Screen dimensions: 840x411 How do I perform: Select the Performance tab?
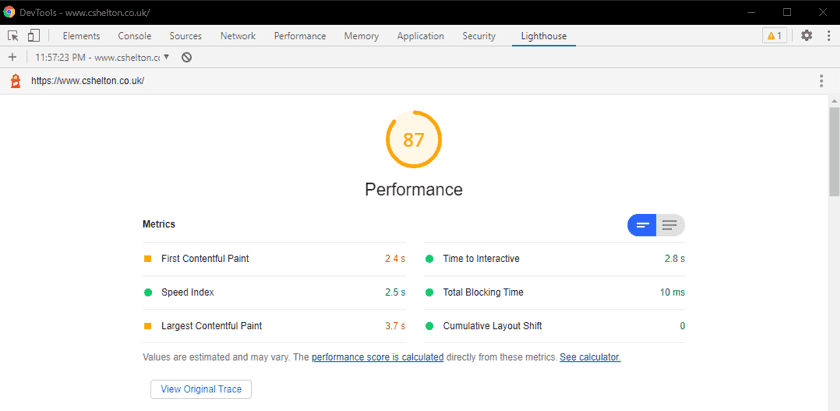[x=300, y=36]
